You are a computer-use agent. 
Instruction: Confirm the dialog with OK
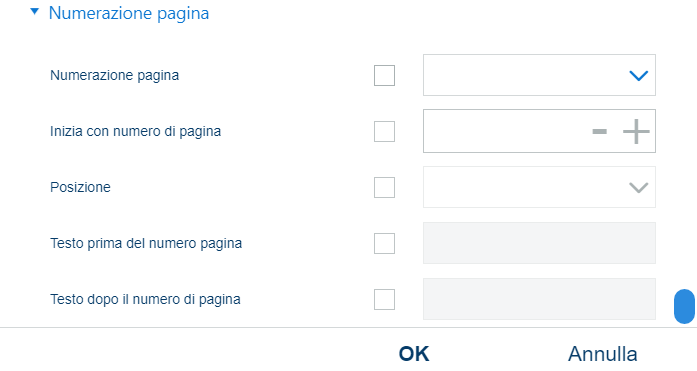coord(414,354)
